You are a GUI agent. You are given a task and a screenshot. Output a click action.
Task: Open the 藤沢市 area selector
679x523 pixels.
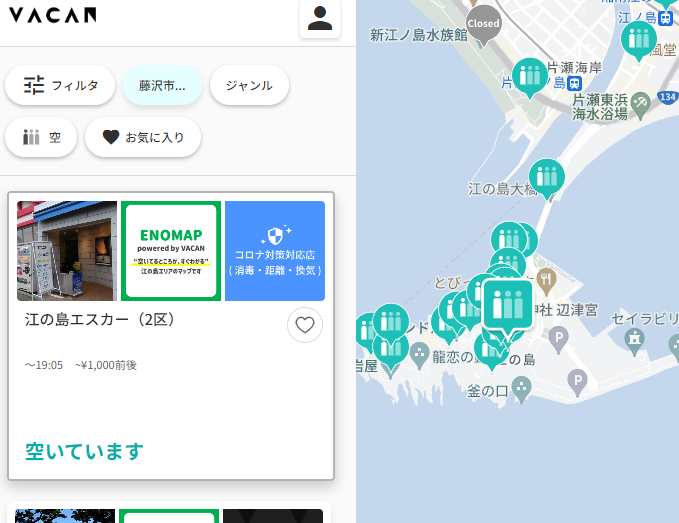pos(162,85)
